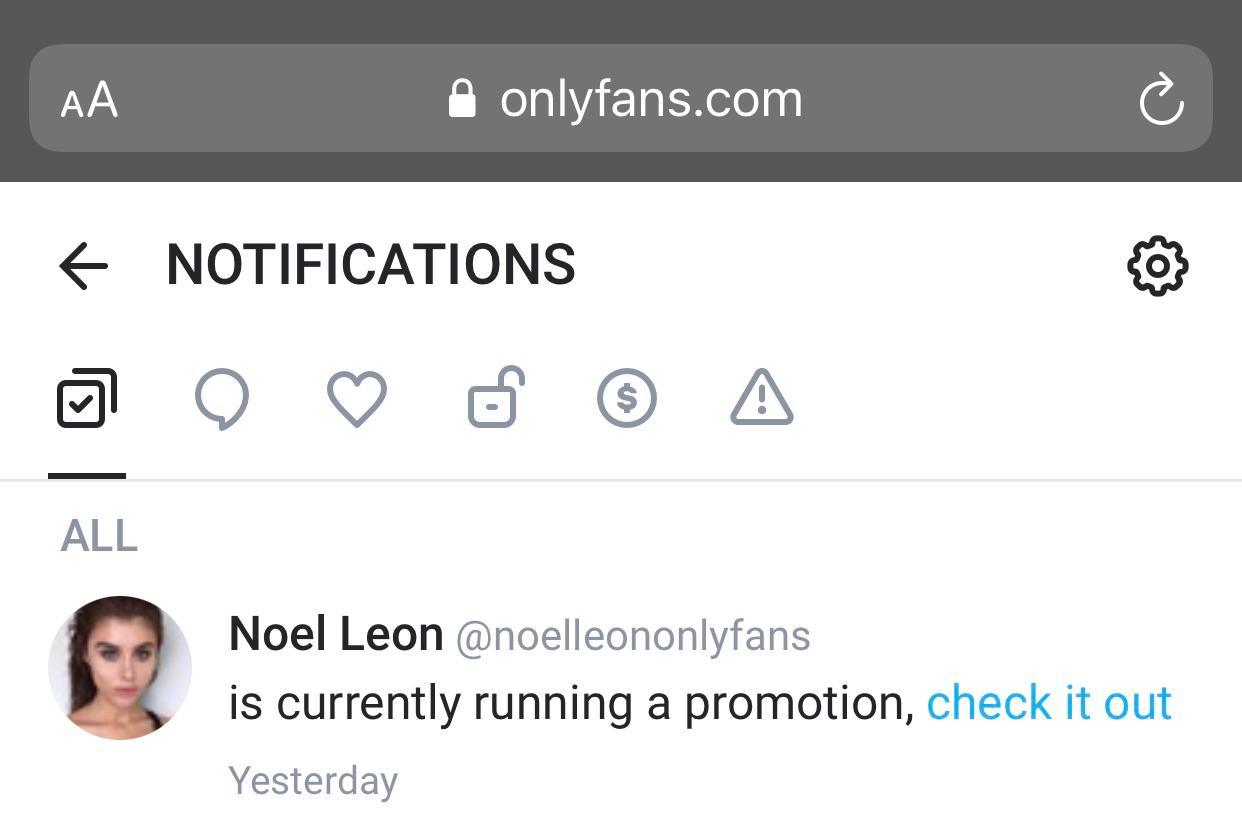This screenshot has width=1242, height=840.
Task: Tap the AA text size button
Action: point(89,100)
